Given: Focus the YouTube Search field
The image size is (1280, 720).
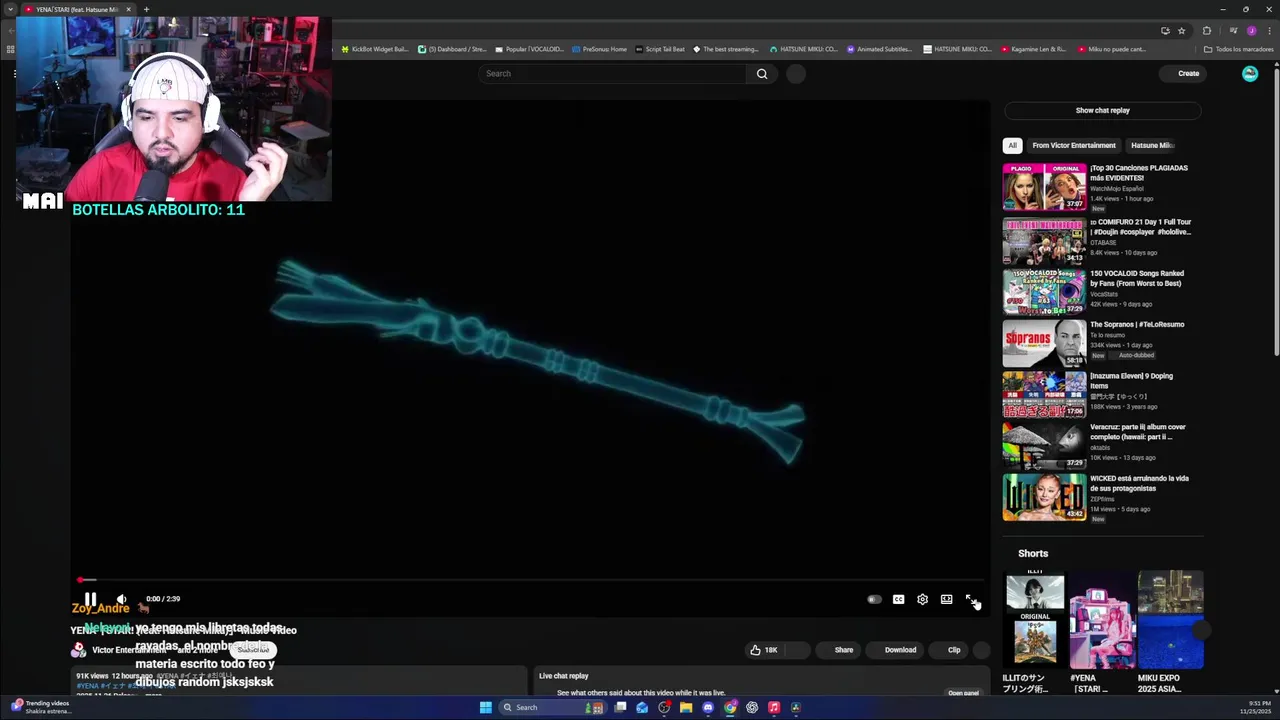Looking at the screenshot, I should [613, 73].
